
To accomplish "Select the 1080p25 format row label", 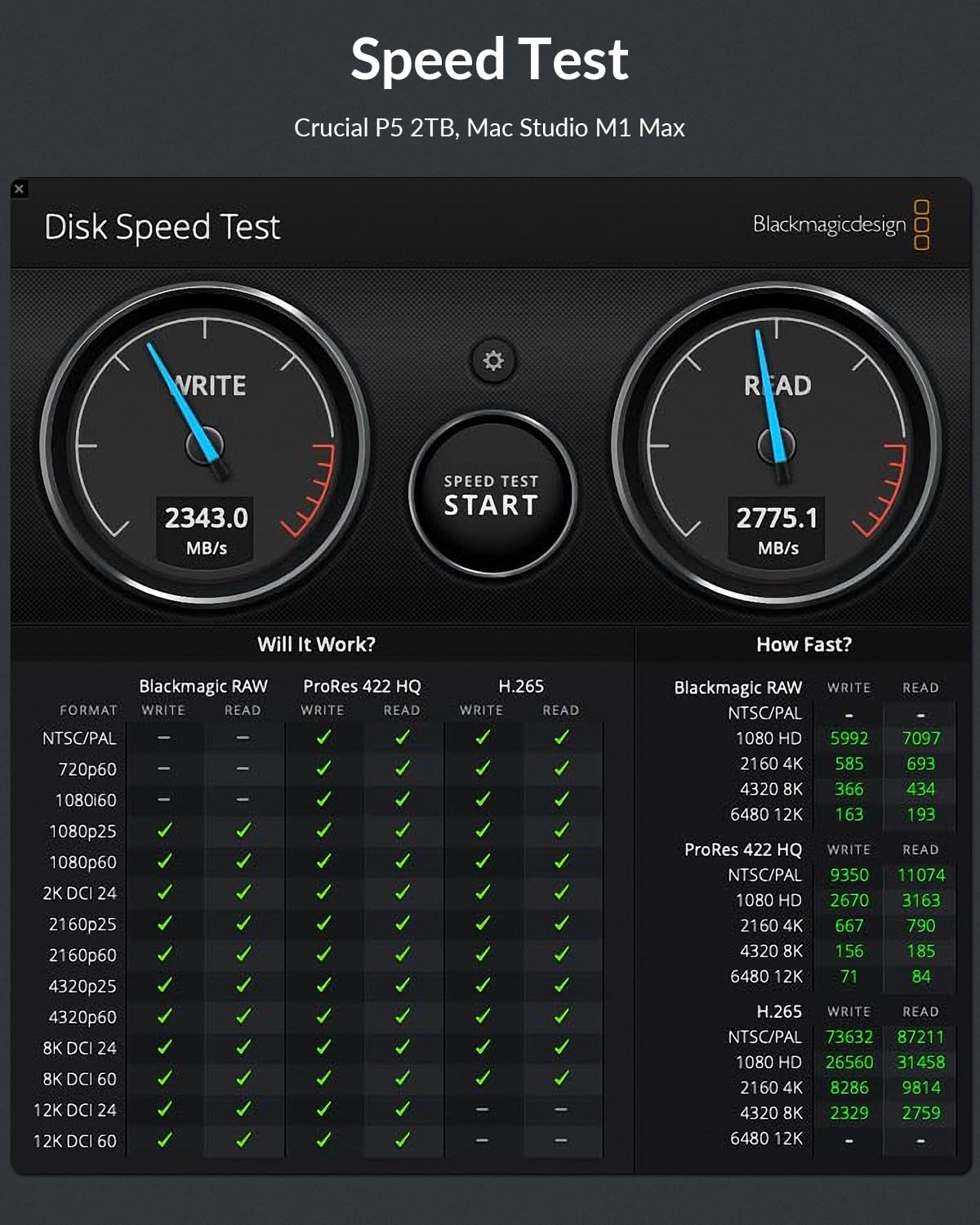I will pyautogui.click(x=82, y=831).
